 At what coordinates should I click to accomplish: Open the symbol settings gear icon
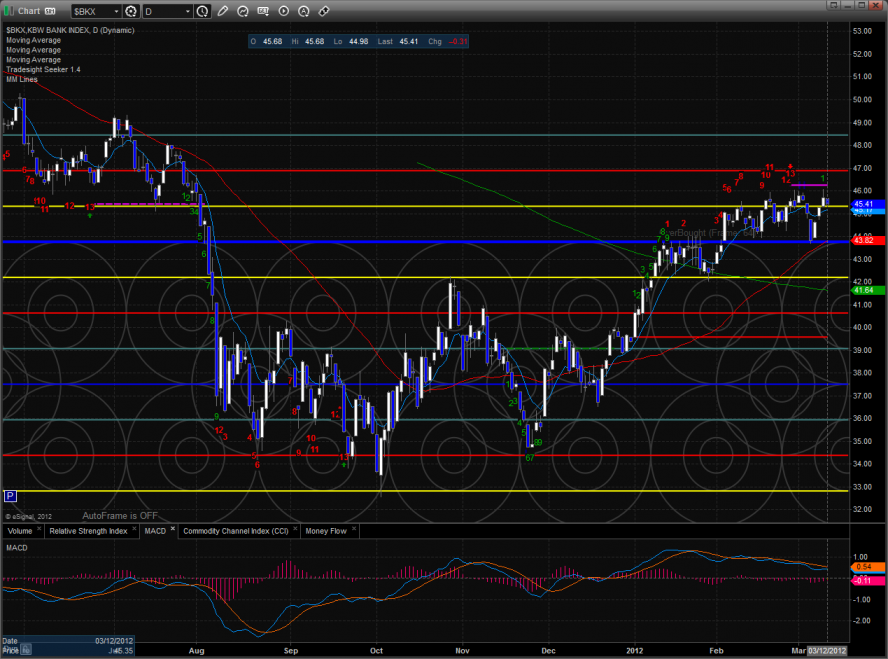[x=130, y=11]
